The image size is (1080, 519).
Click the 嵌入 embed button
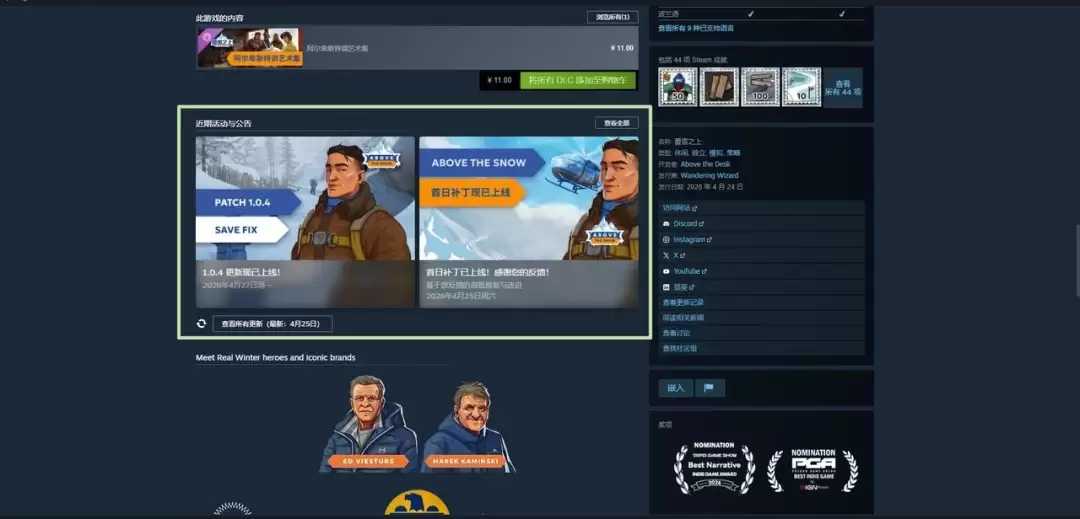676,388
